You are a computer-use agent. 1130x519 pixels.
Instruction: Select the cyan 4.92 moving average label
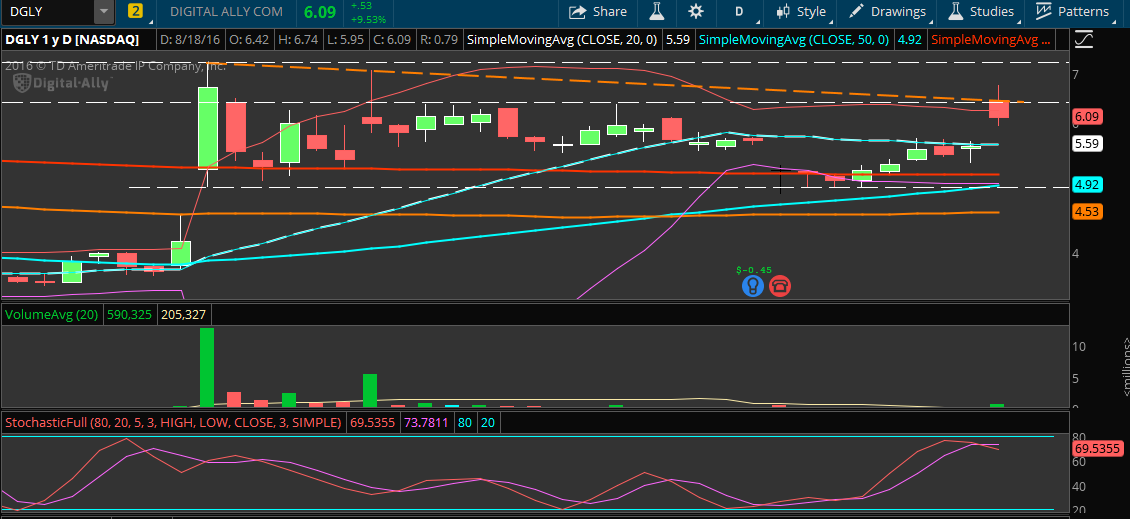tap(1087, 185)
